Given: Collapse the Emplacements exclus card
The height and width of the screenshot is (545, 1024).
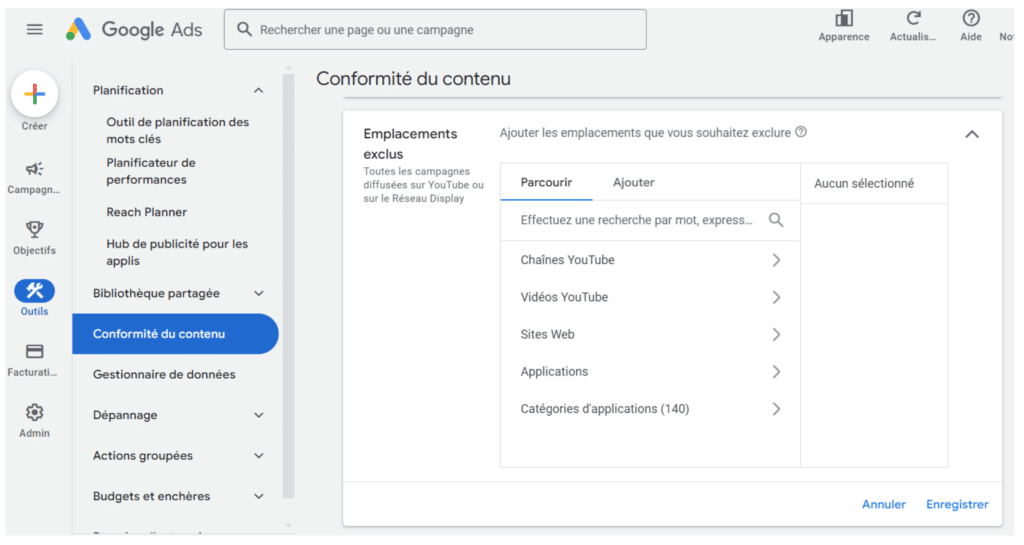Looking at the screenshot, I should [972, 134].
